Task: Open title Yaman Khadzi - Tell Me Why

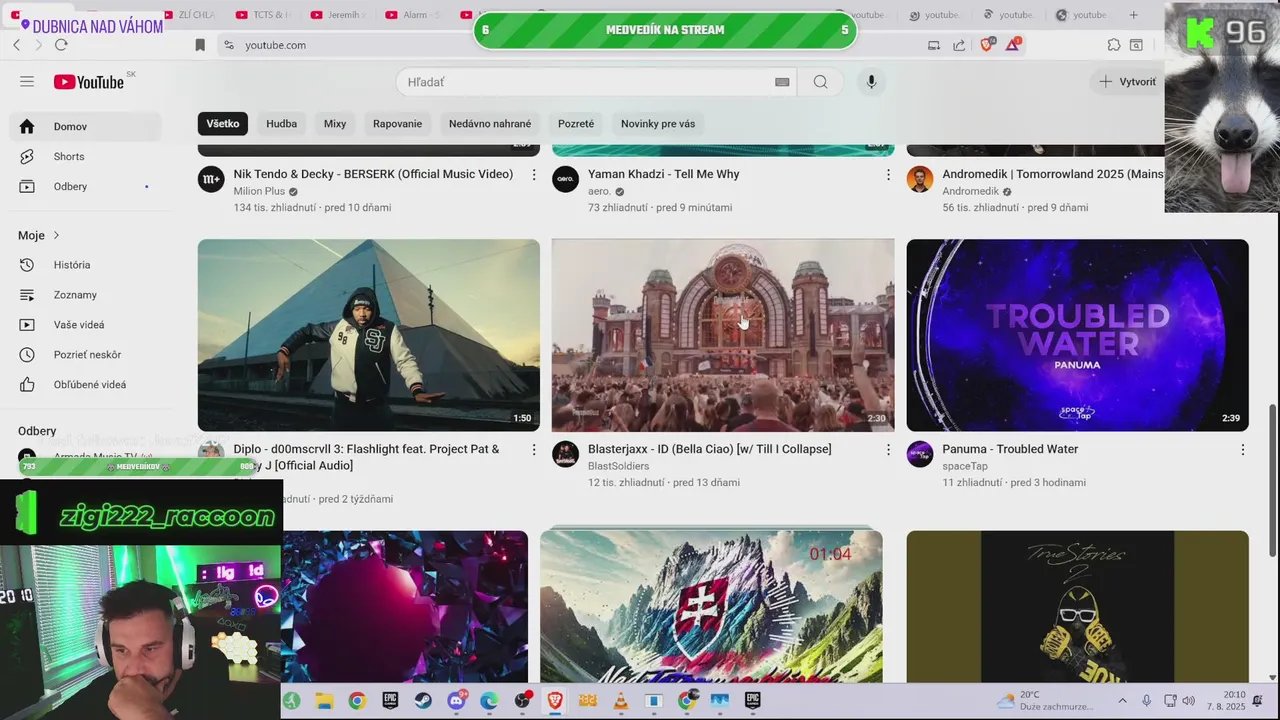Action: pos(664,174)
